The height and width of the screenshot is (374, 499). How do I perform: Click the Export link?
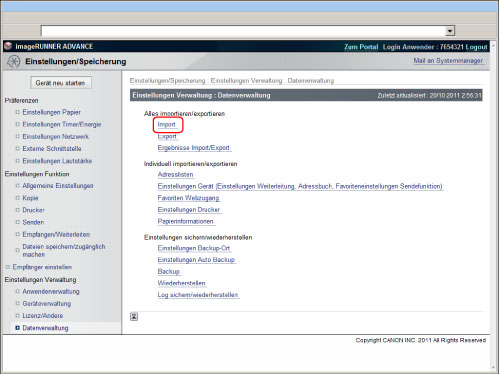pos(167,136)
